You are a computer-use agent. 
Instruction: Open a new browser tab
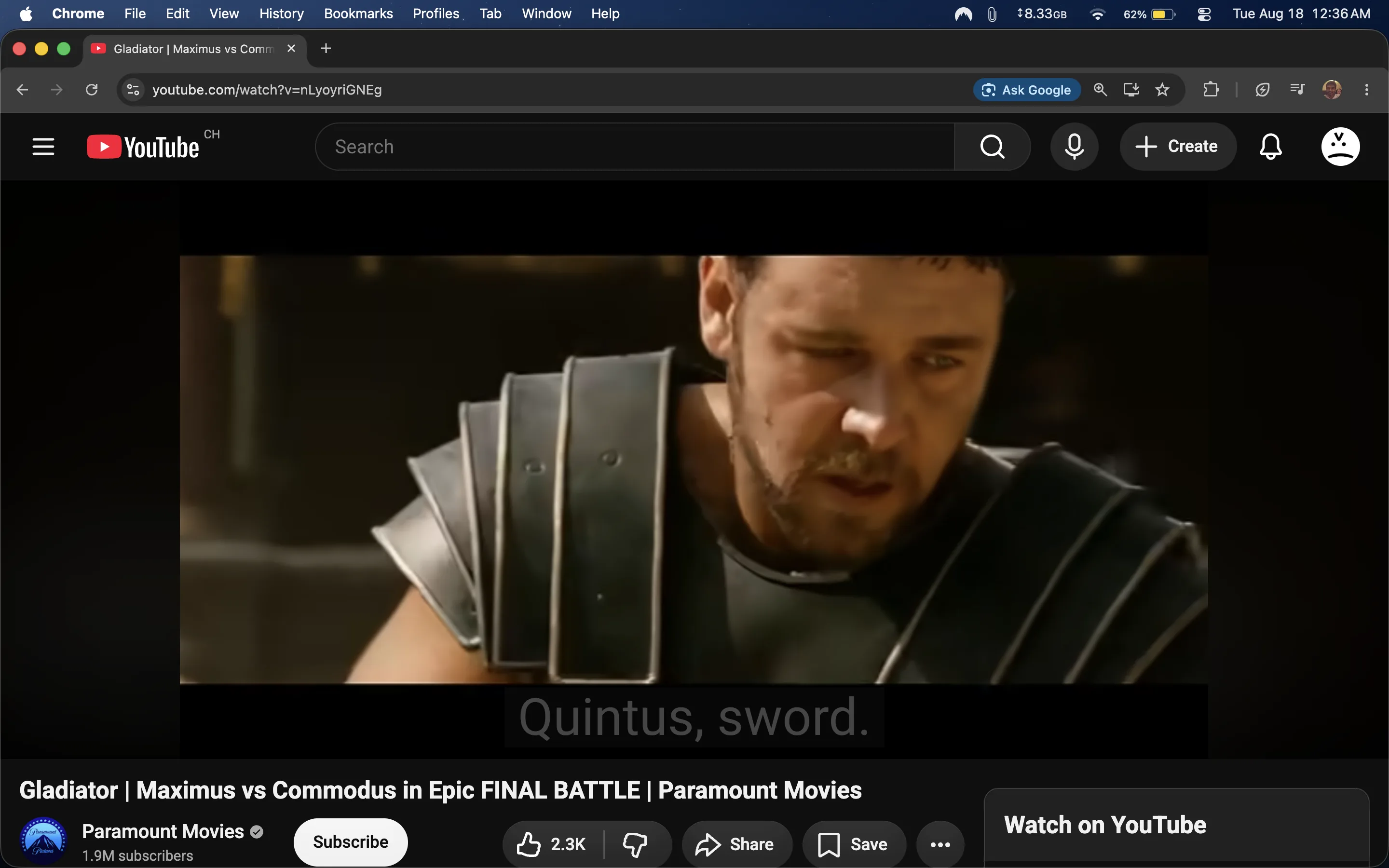tap(326, 49)
